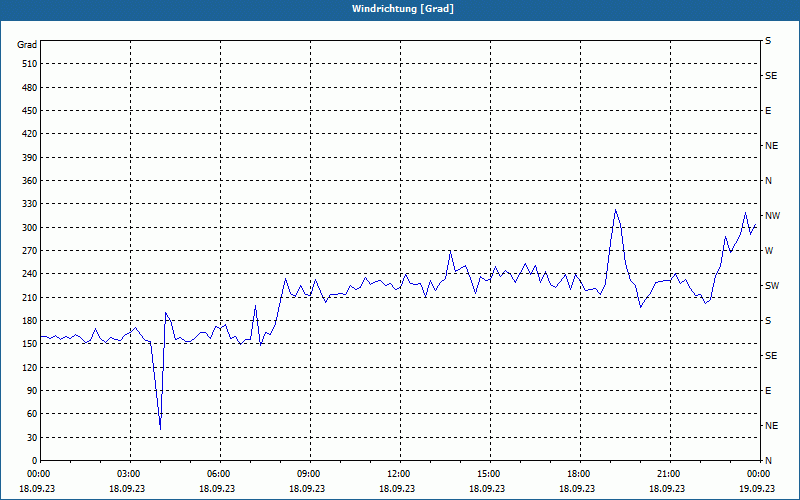Click the 'Grad' y-axis unit label
800x500 pixels.
(x=27, y=45)
